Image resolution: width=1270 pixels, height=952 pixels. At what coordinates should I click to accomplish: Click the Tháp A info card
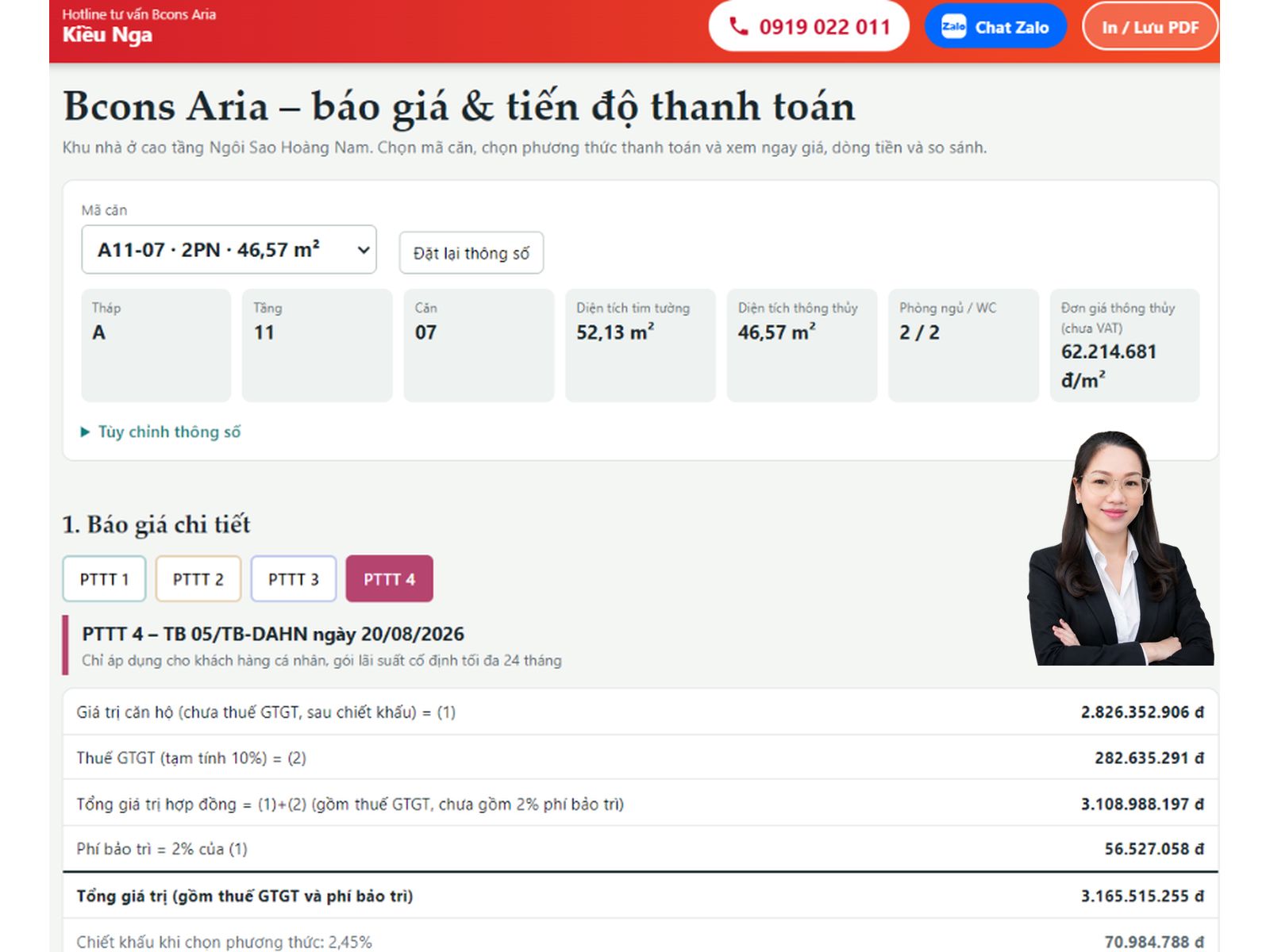[156, 345]
